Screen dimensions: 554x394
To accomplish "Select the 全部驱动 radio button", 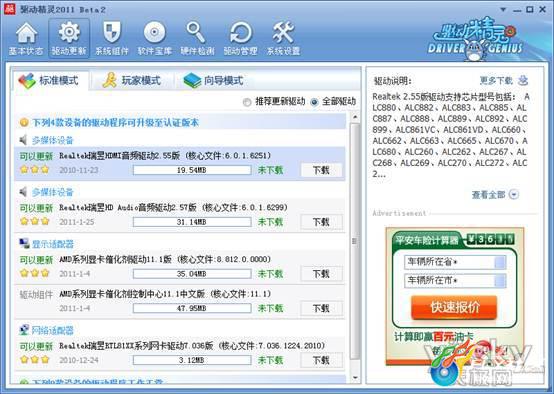I will click(x=314, y=102).
